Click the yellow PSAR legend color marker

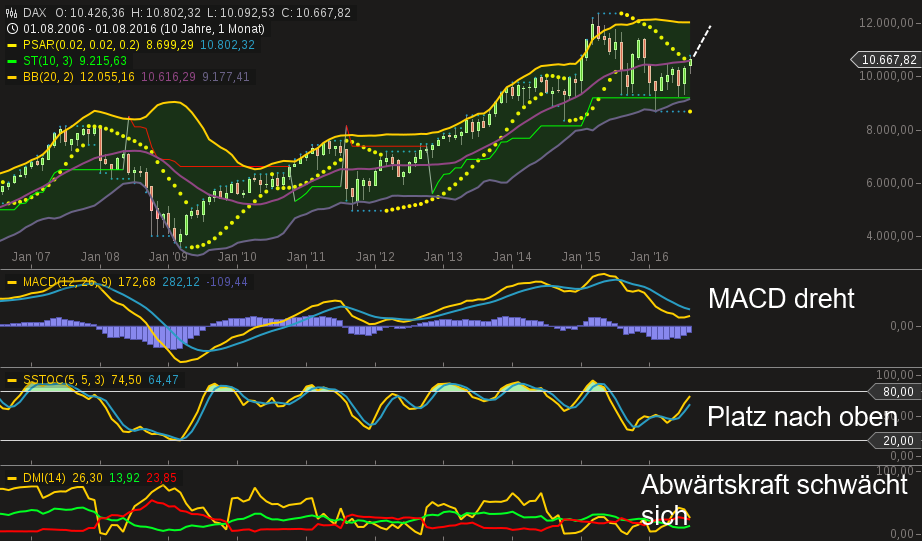[x=12, y=45]
